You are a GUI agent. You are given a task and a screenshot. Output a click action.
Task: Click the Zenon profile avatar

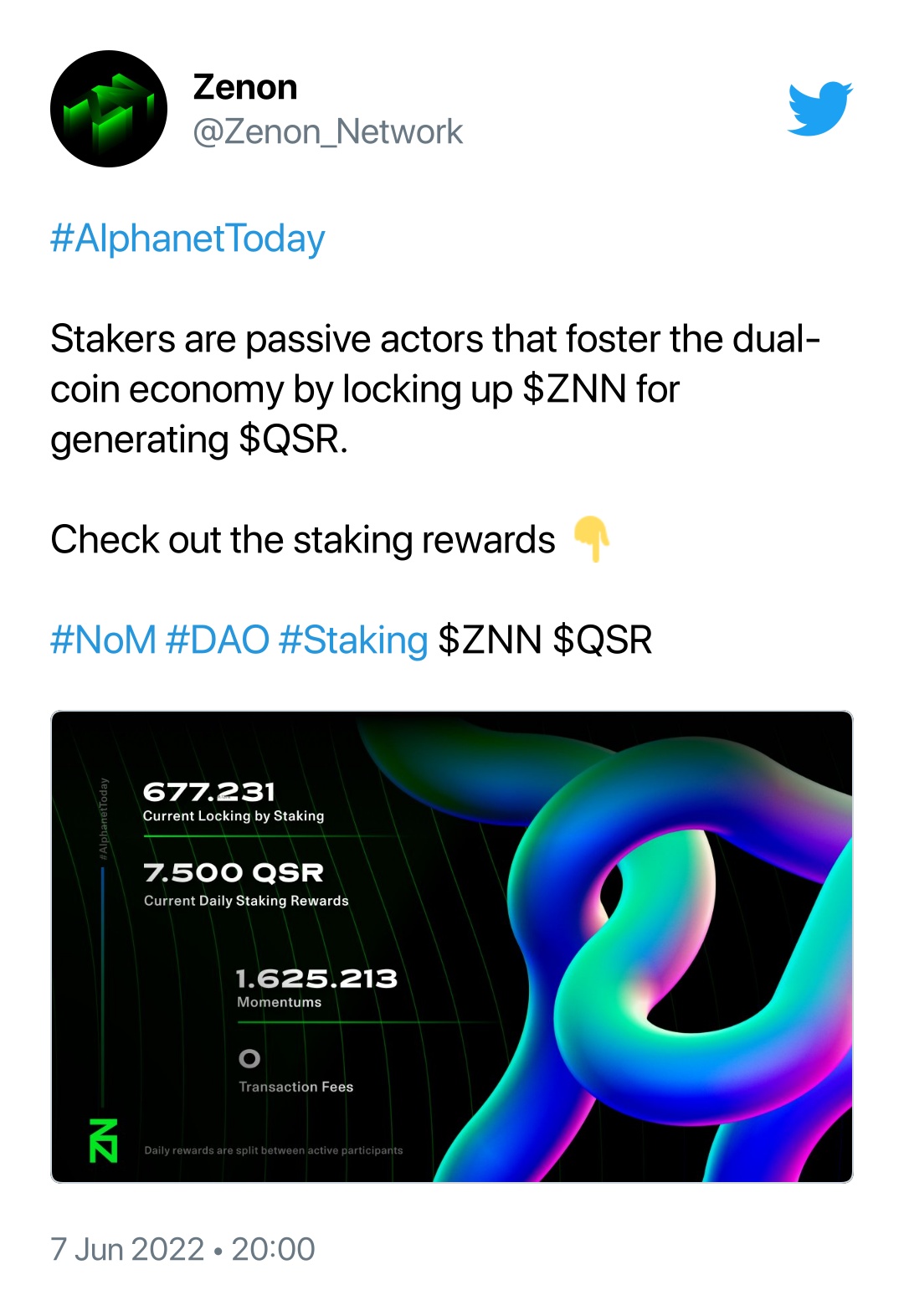click(109, 109)
